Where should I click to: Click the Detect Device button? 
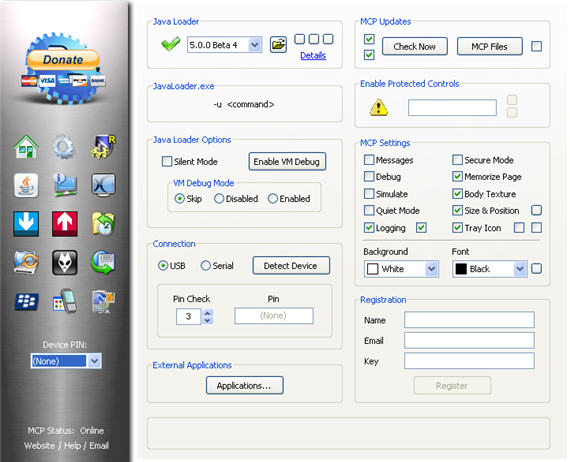[291, 266]
